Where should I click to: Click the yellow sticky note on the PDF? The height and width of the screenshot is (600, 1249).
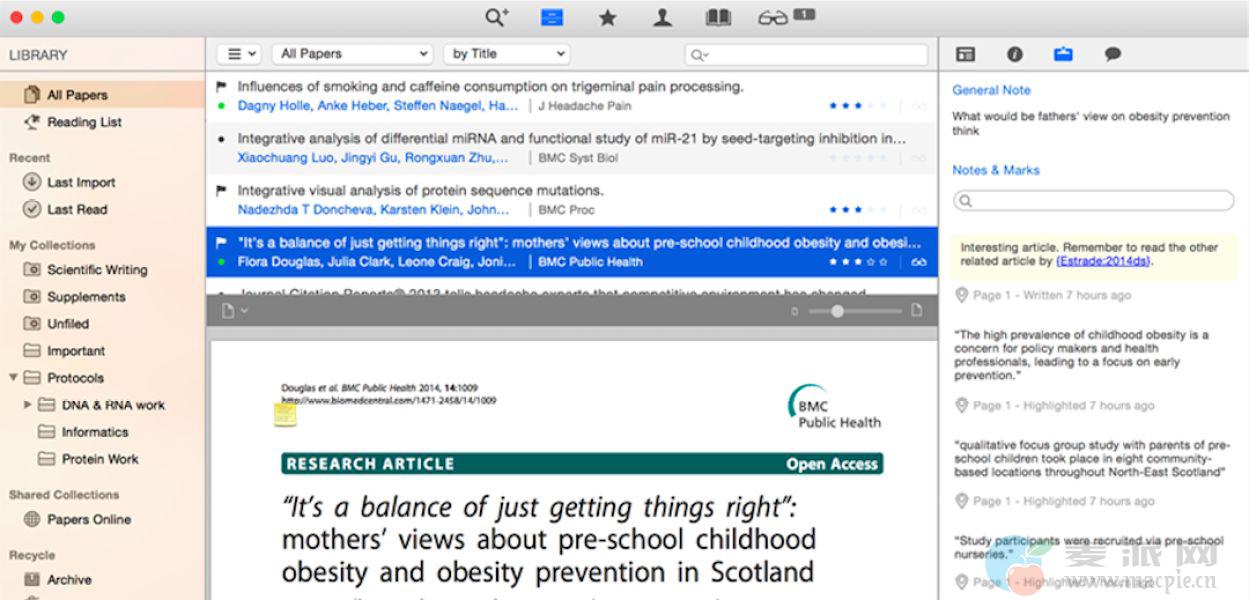[x=285, y=413]
